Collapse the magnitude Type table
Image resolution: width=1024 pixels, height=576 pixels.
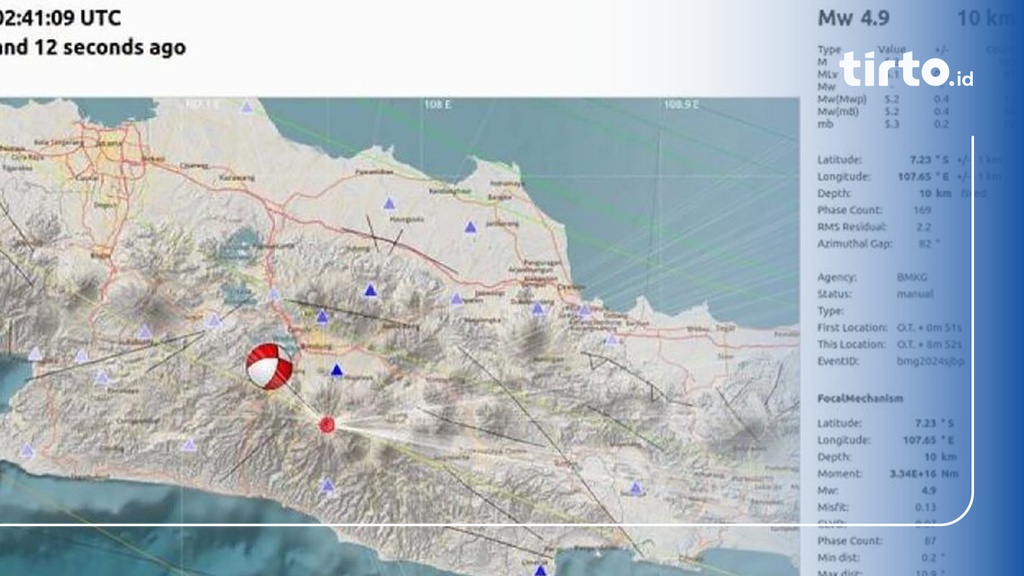[x=827, y=51]
